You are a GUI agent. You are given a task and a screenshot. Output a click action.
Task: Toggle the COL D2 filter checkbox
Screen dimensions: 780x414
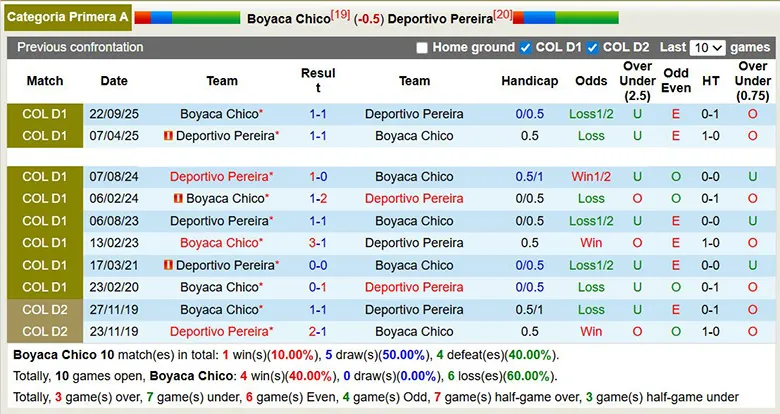[592, 48]
